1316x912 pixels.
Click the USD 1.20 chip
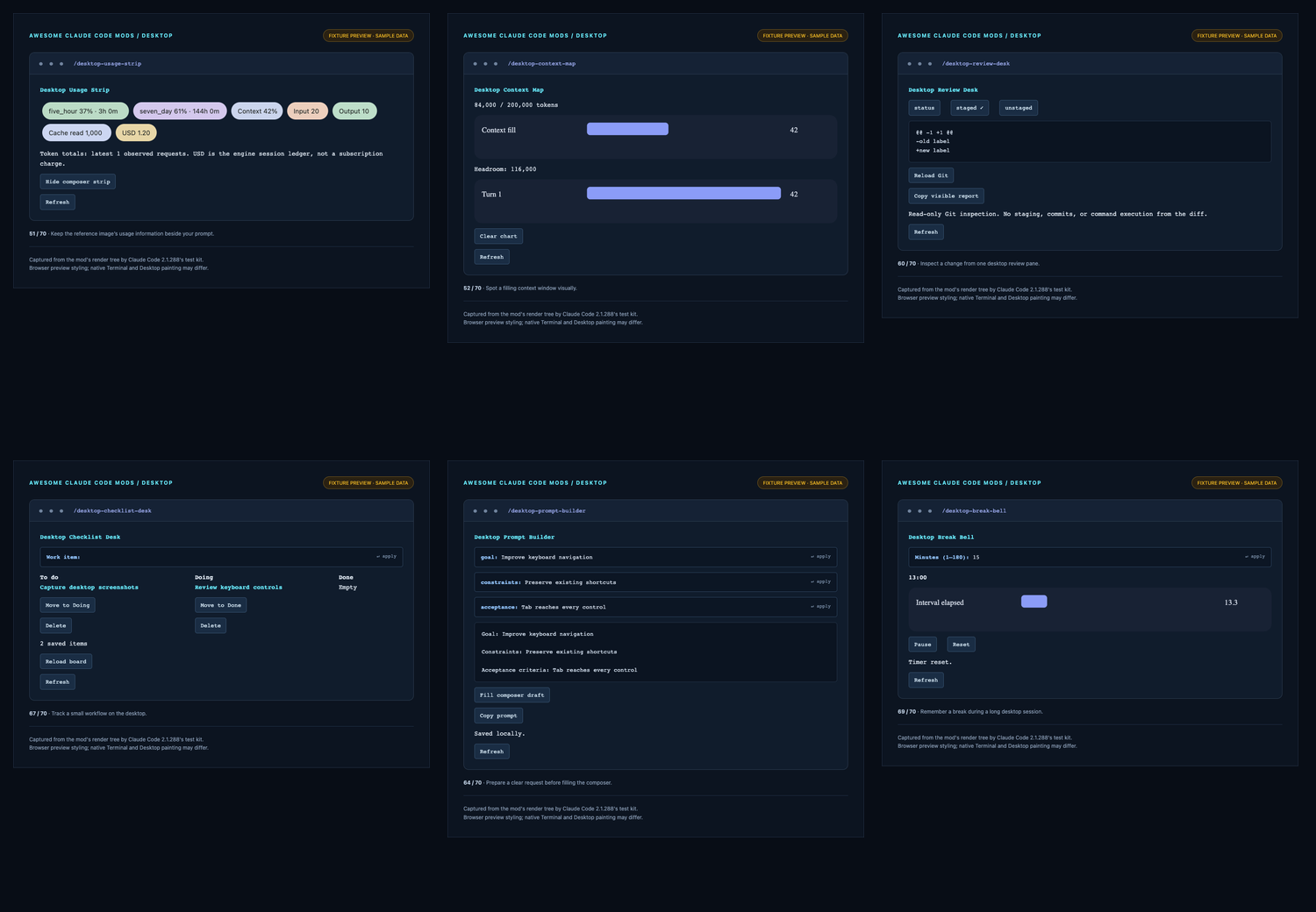[x=136, y=133]
